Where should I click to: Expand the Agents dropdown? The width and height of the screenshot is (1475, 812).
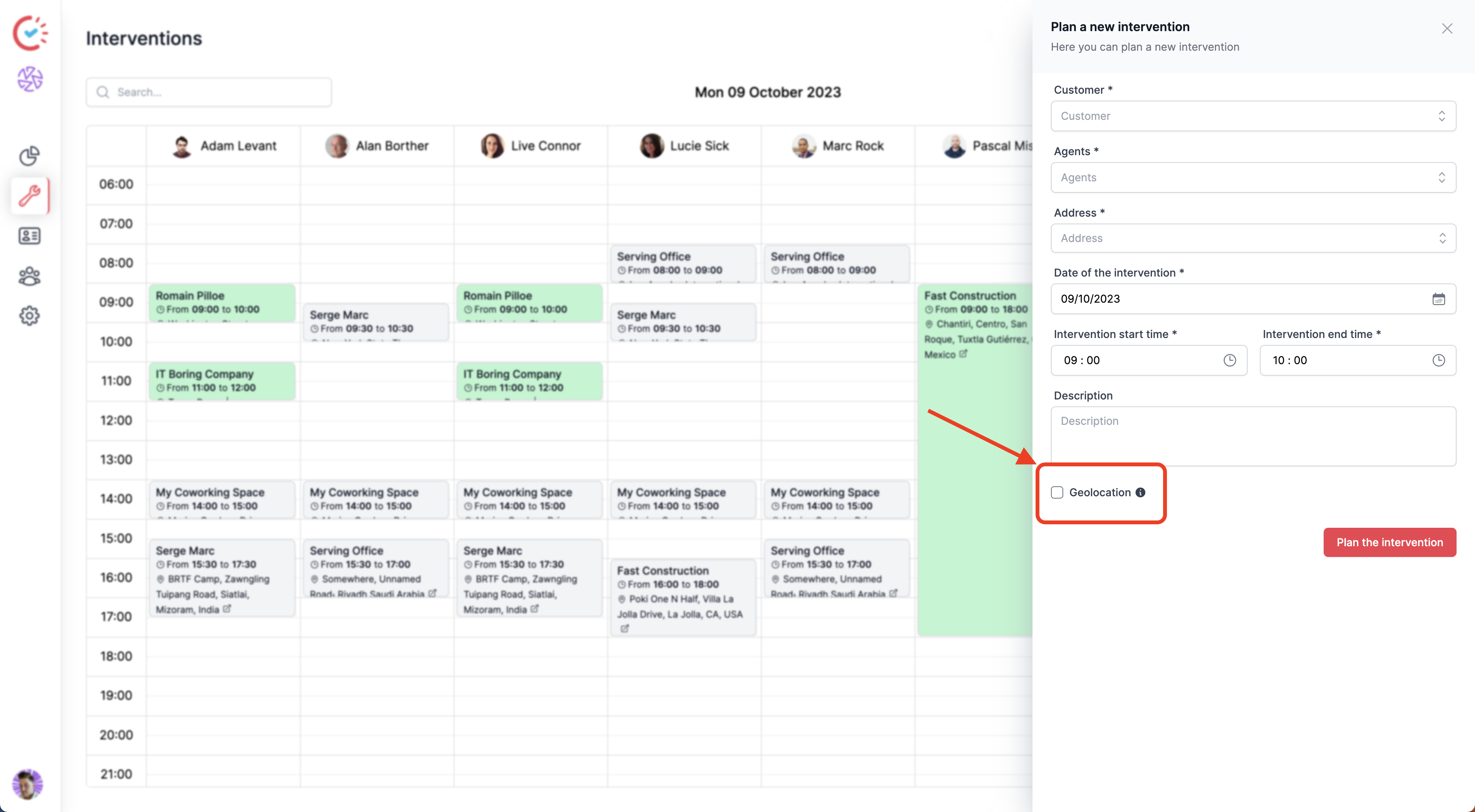click(1253, 177)
